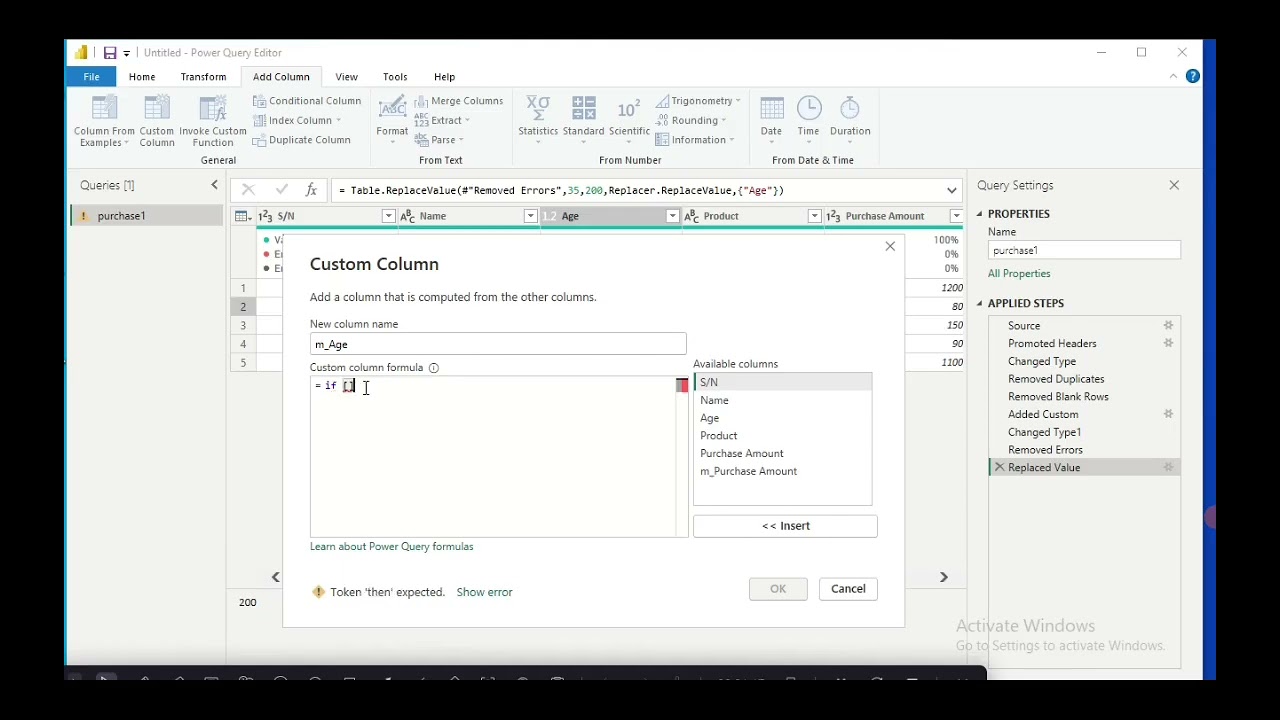
Task: Click the query Name field
Action: (x=1084, y=250)
